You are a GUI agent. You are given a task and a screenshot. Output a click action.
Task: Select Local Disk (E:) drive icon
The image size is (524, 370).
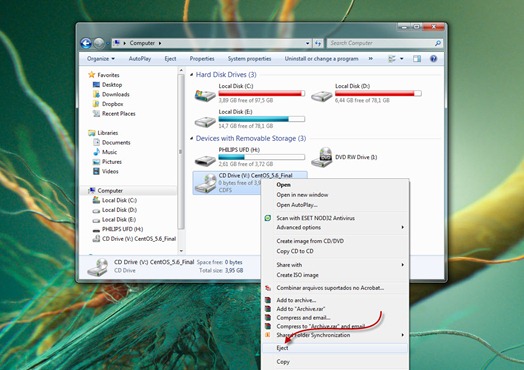205,122
